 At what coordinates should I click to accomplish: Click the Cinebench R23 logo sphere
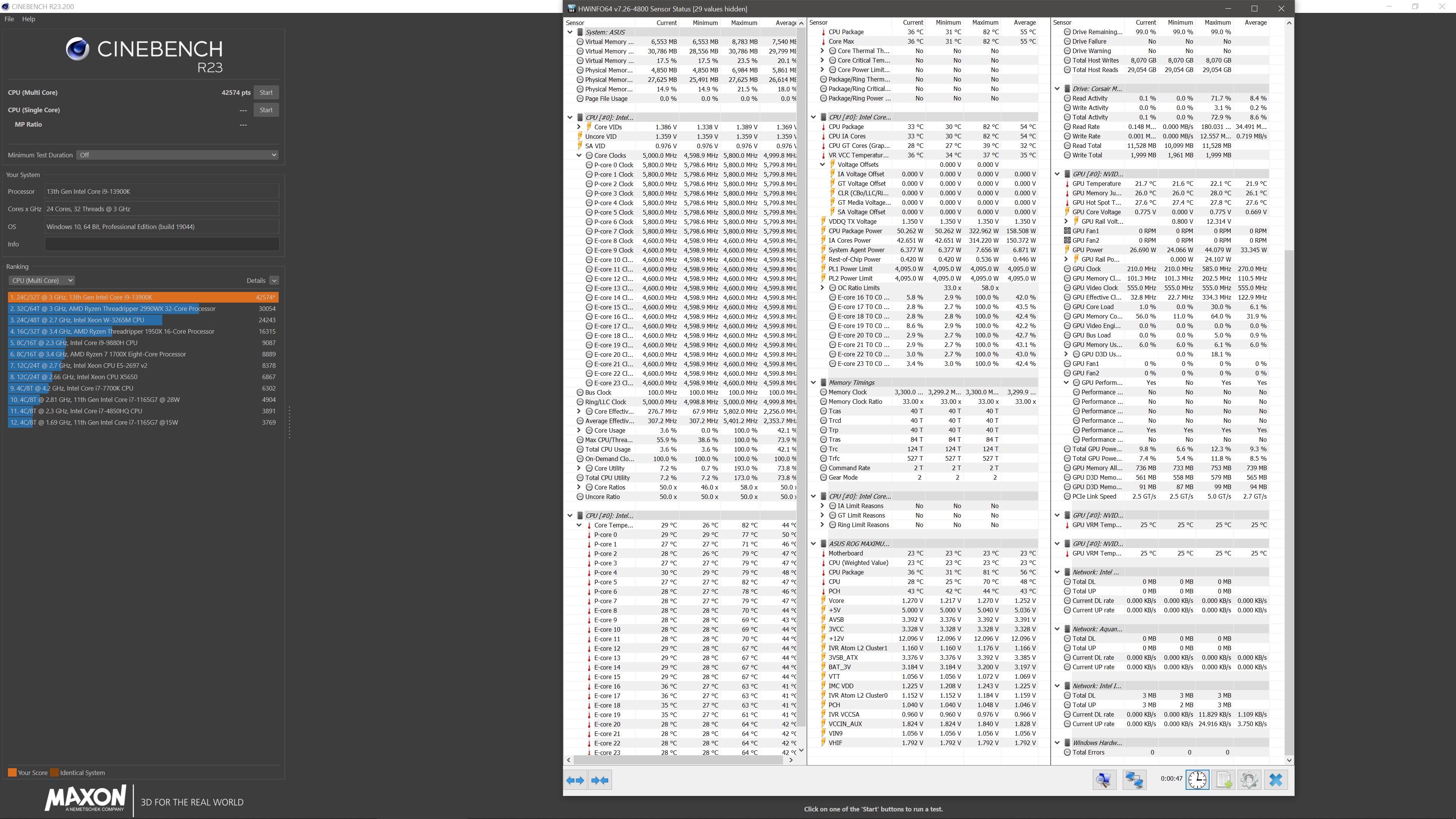coord(77,49)
